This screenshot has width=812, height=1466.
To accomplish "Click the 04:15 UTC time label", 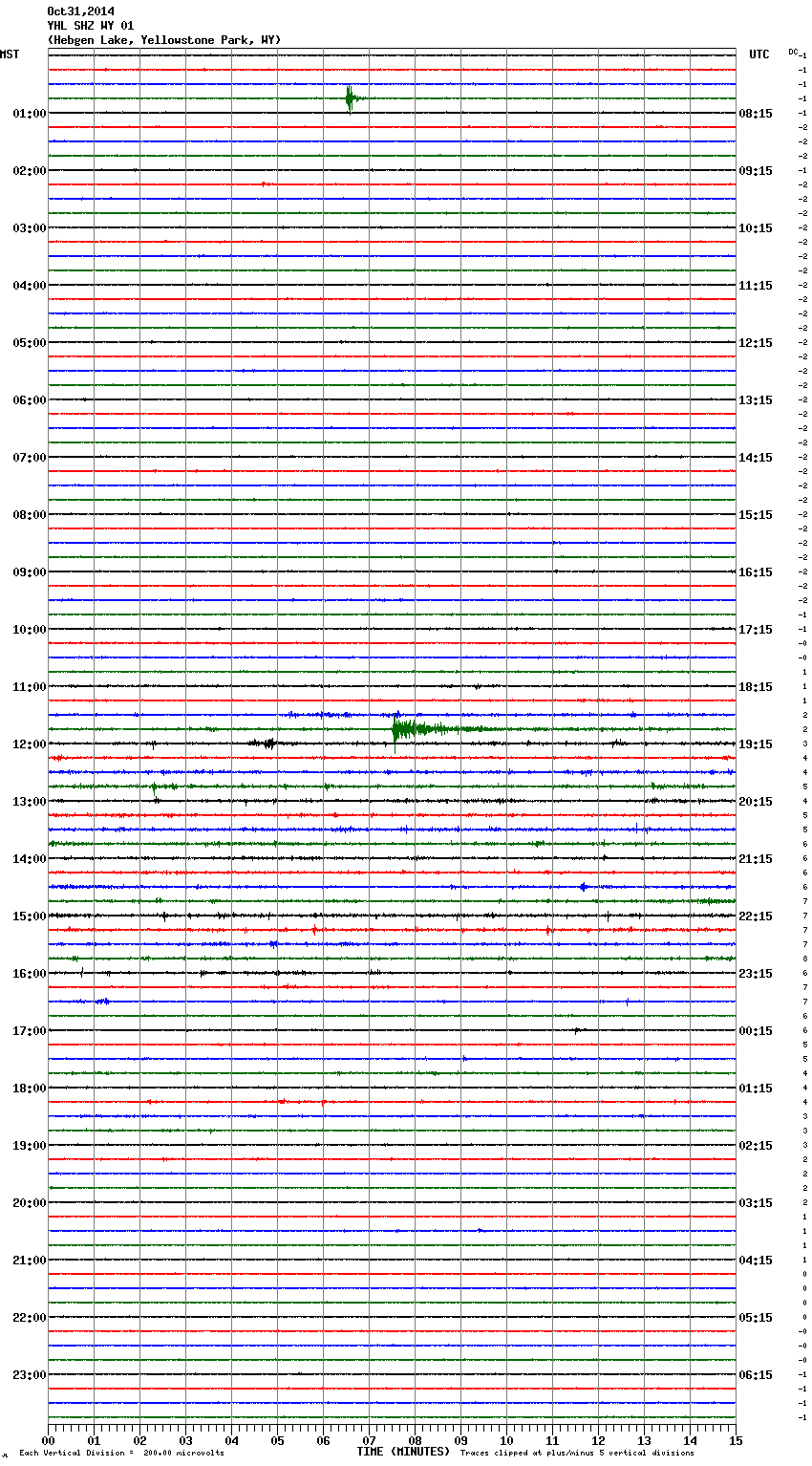I will (756, 1261).
